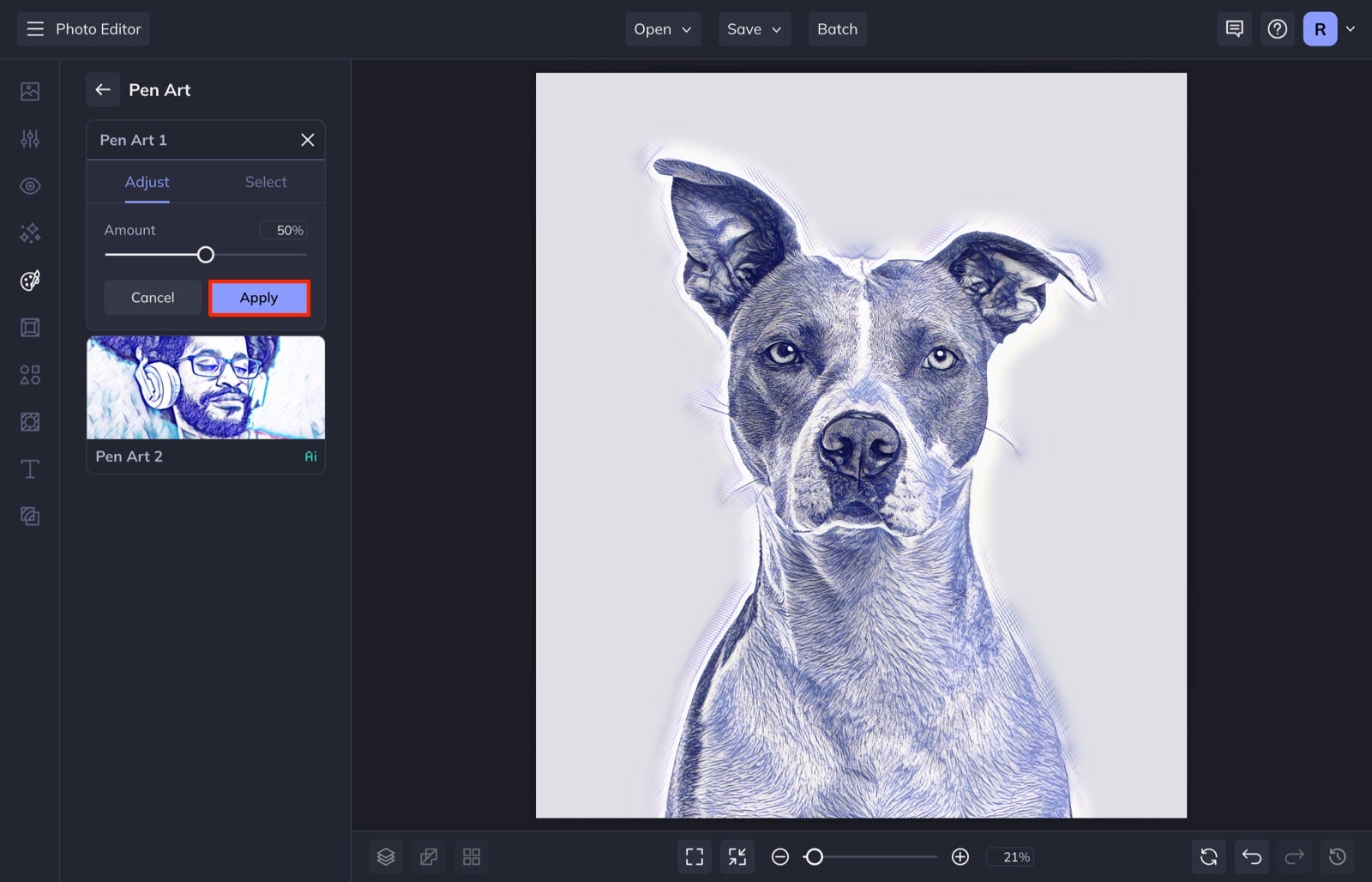1372x882 pixels.
Task: Open the account dropdown chevron
Action: tap(1351, 28)
